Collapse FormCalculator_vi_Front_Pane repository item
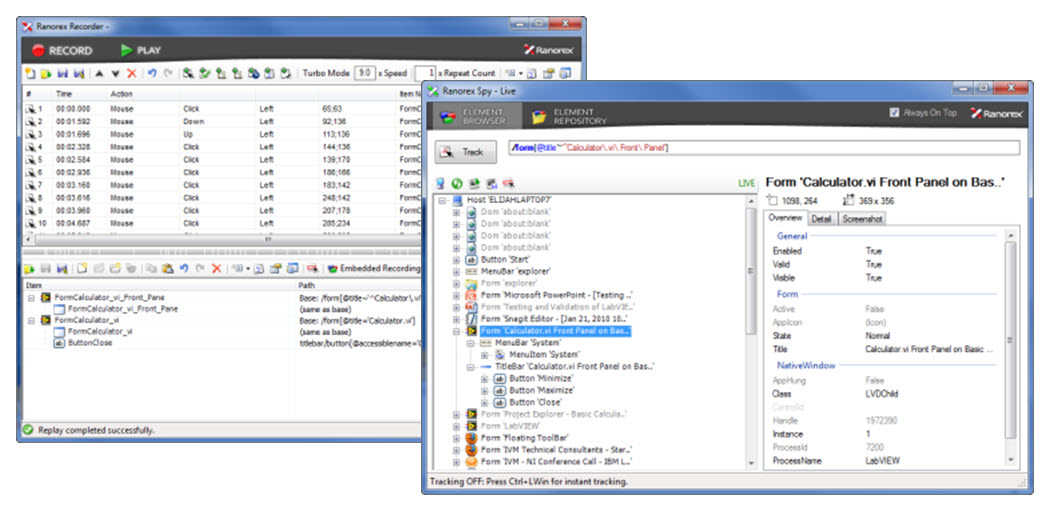The width and height of the screenshot is (1050, 508). [30, 298]
